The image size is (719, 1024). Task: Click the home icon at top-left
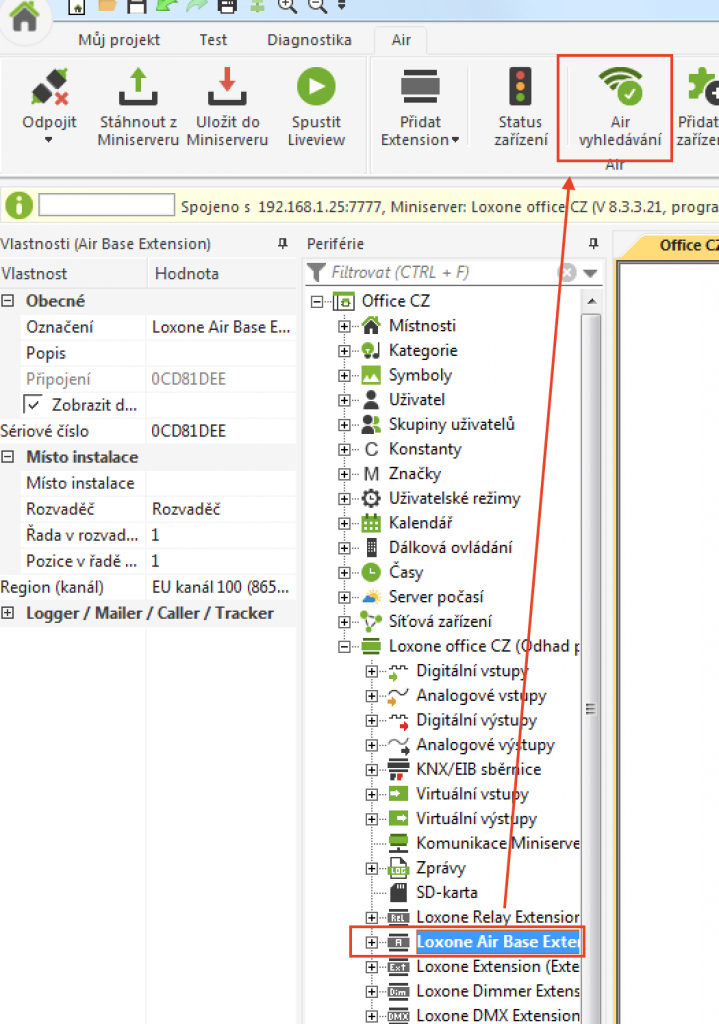(x=24, y=20)
